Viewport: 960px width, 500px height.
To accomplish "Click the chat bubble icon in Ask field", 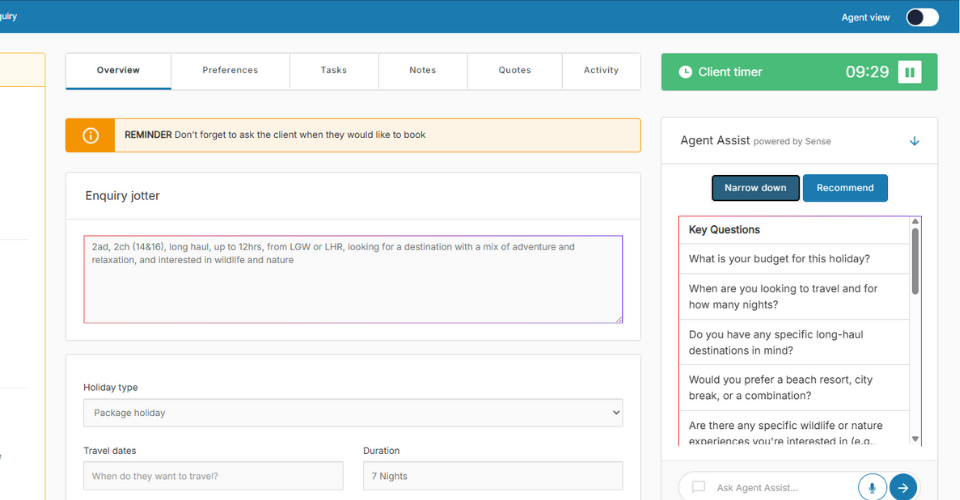I will 698,487.
